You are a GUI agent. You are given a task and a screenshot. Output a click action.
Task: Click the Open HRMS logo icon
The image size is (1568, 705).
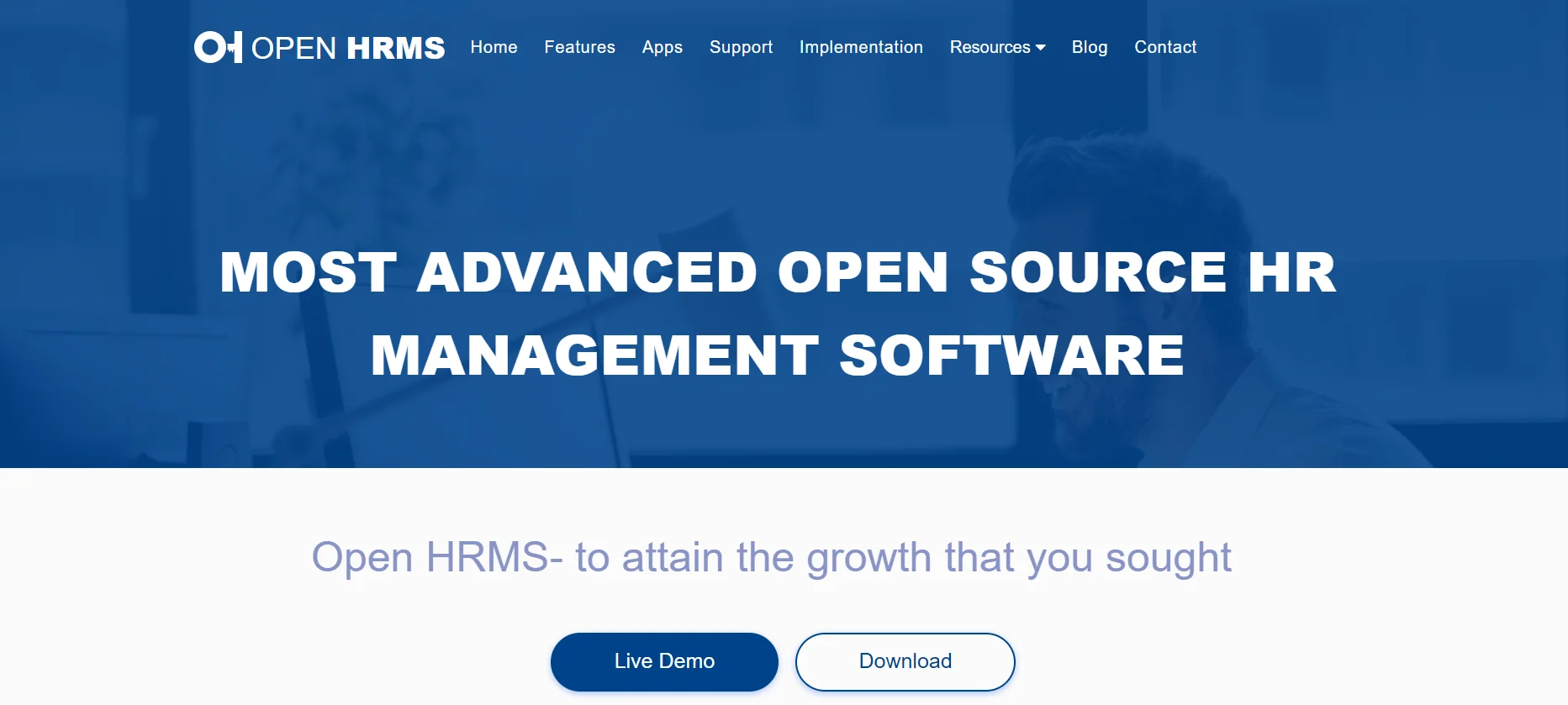click(218, 47)
